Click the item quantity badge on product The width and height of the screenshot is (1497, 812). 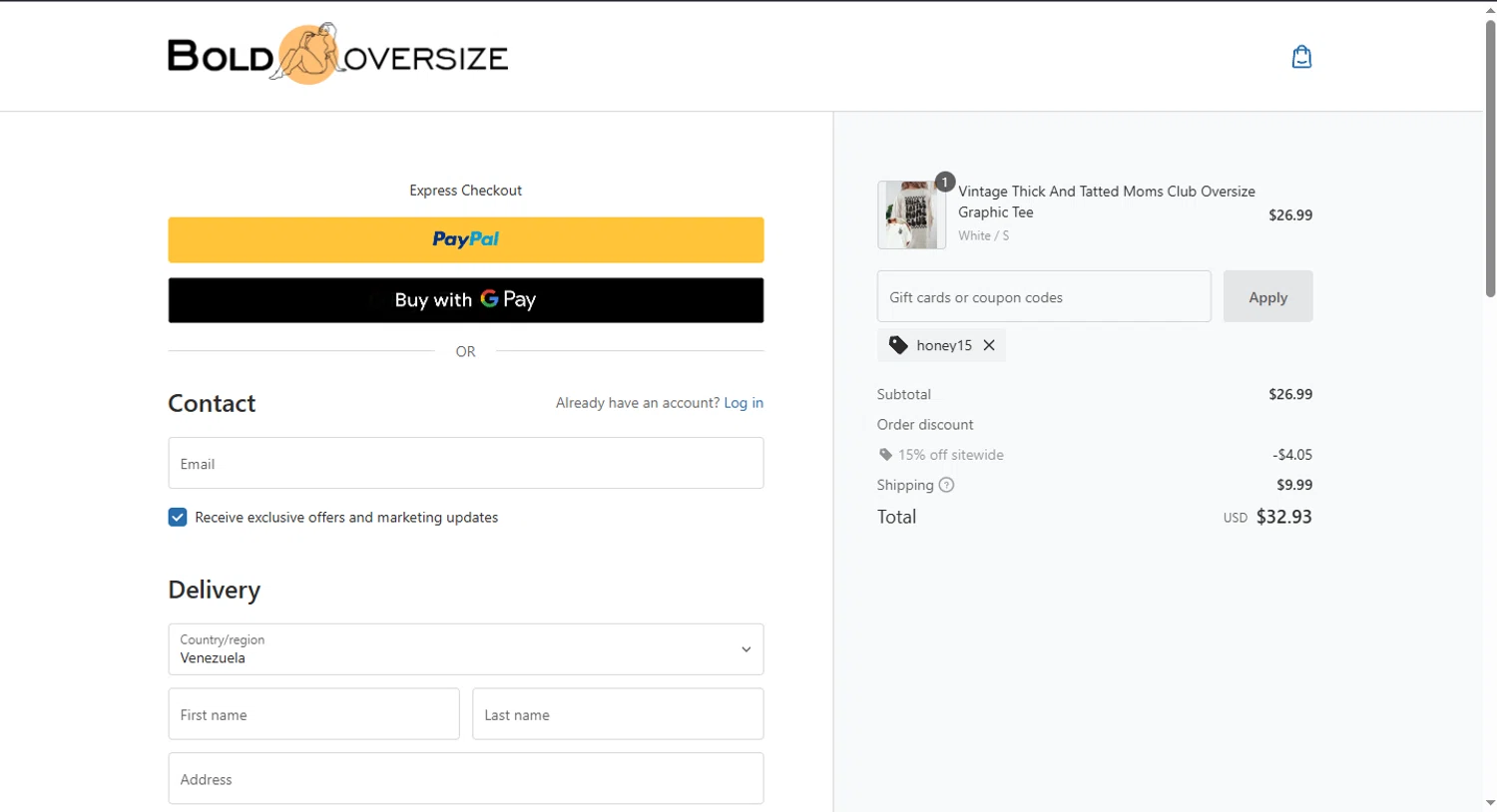pyautogui.click(x=945, y=183)
